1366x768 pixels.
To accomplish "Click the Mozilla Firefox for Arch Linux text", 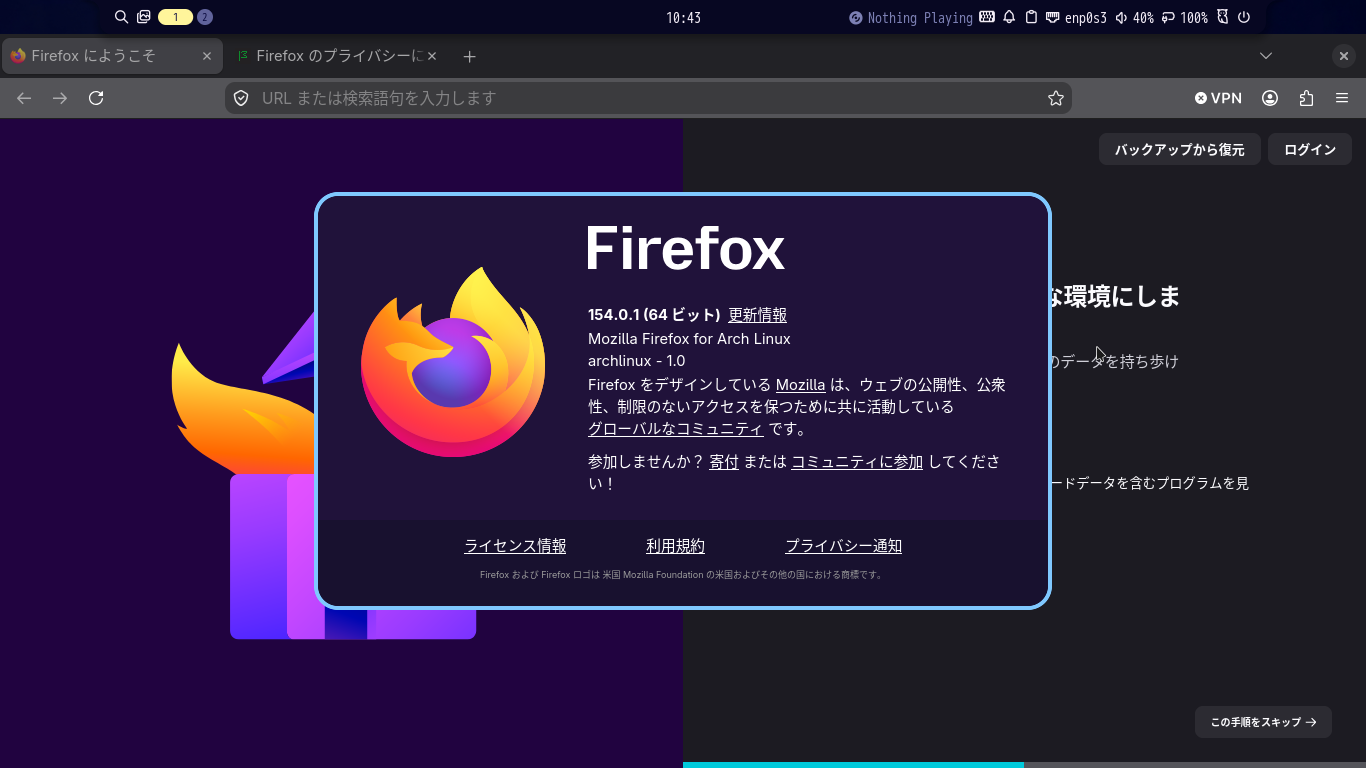I will (689, 338).
